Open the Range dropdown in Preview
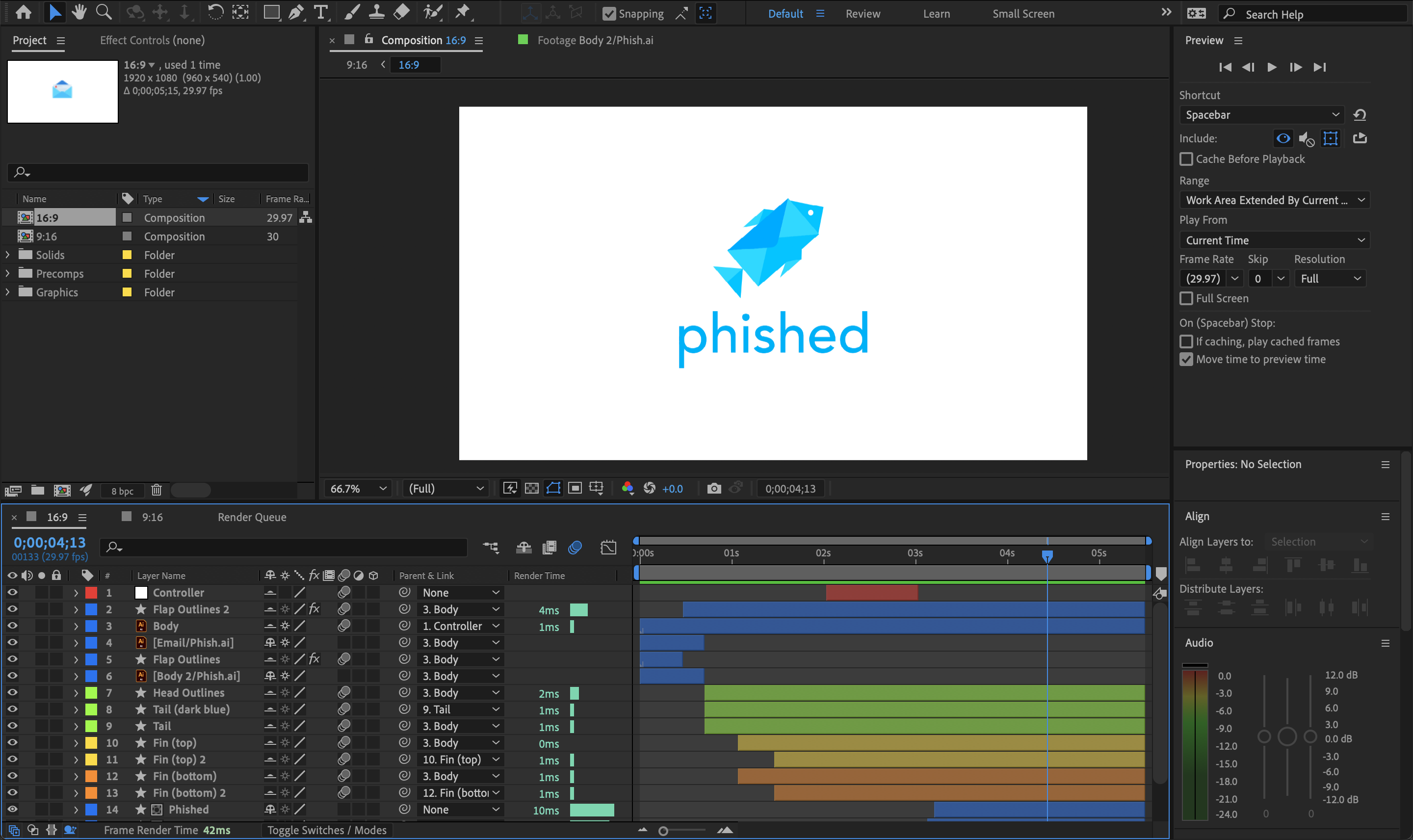Image resolution: width=1413 pixels, height=840 pixels. (1274, 200)
